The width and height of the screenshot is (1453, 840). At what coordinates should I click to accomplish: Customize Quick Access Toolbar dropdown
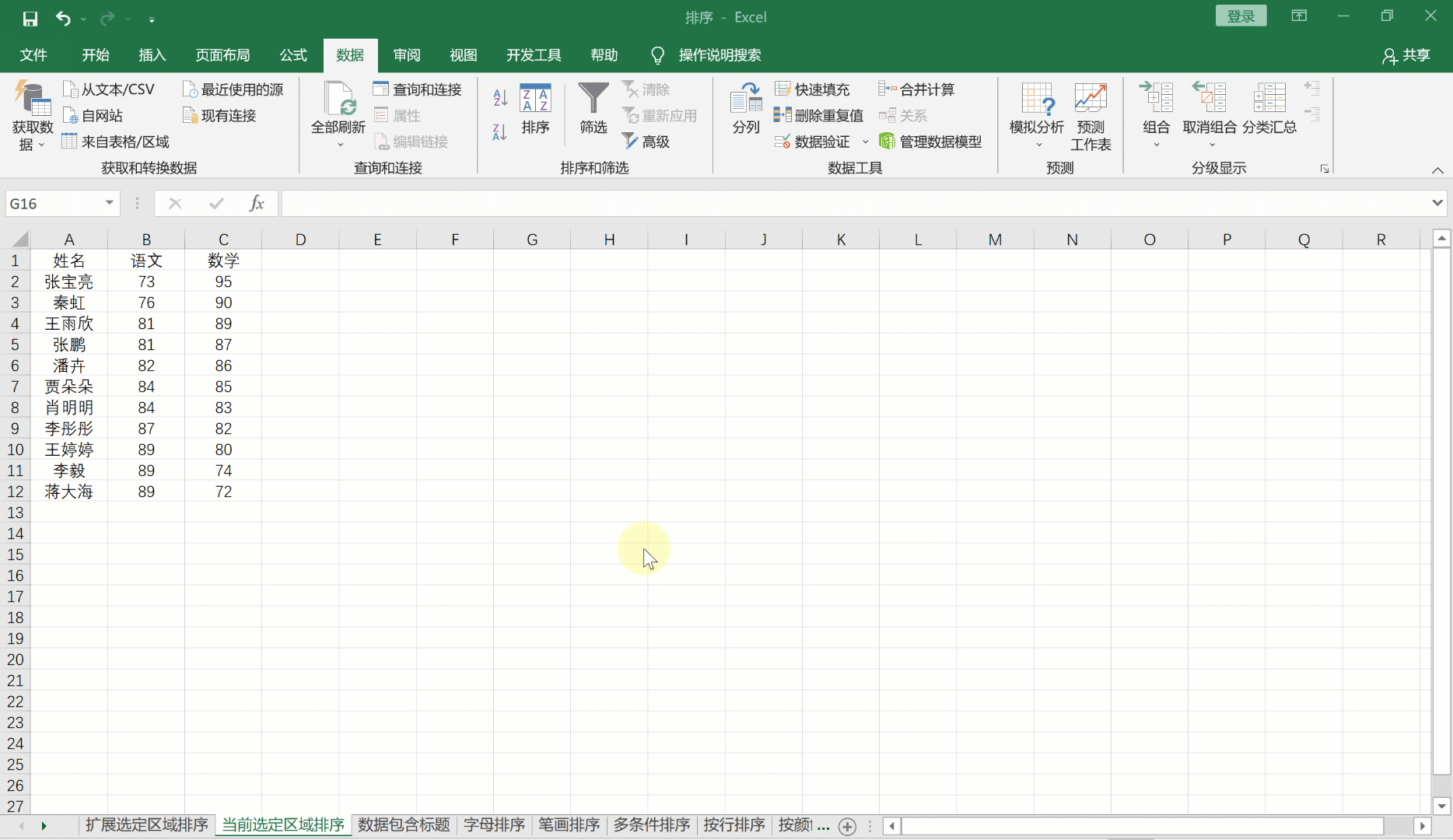click(x=152, y=19)
